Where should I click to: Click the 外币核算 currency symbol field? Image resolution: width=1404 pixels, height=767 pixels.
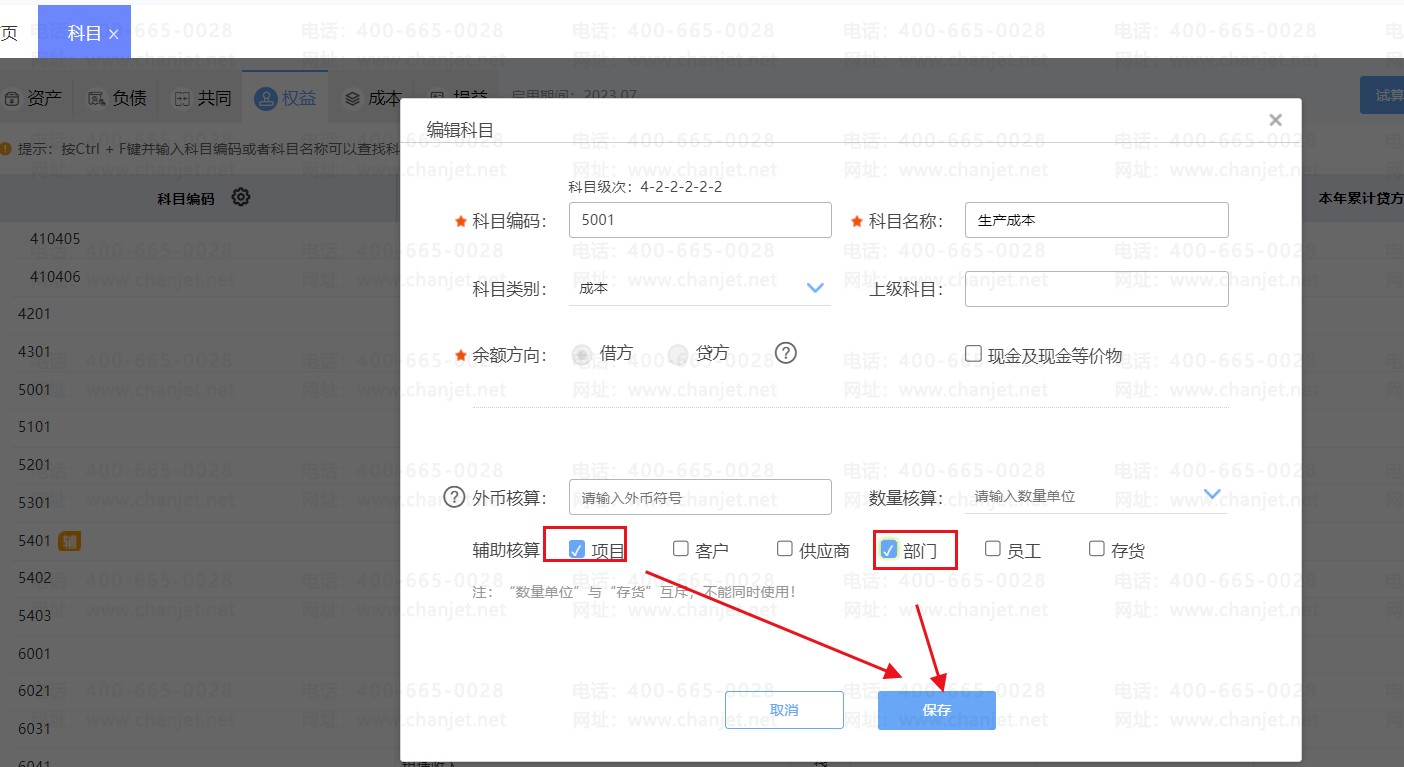700,497
